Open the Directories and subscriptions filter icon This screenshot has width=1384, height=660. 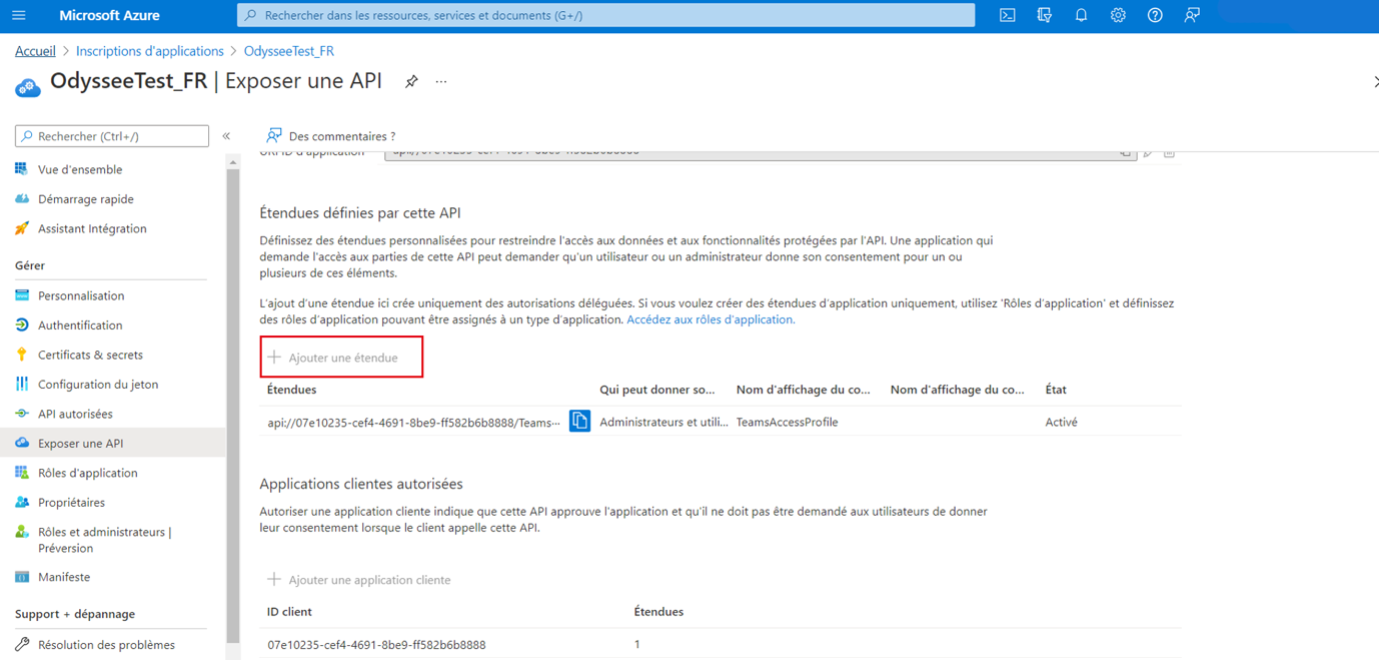click(1045, 15)
